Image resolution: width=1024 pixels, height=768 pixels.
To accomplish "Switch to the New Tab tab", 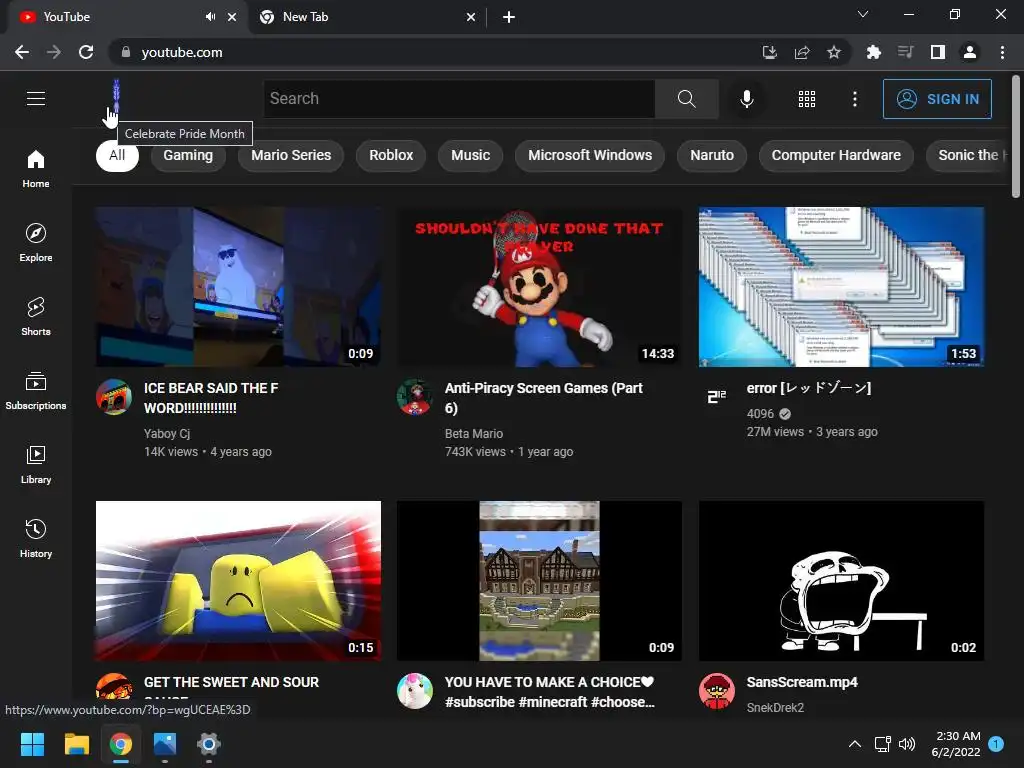I will click(x=367, y=17).
